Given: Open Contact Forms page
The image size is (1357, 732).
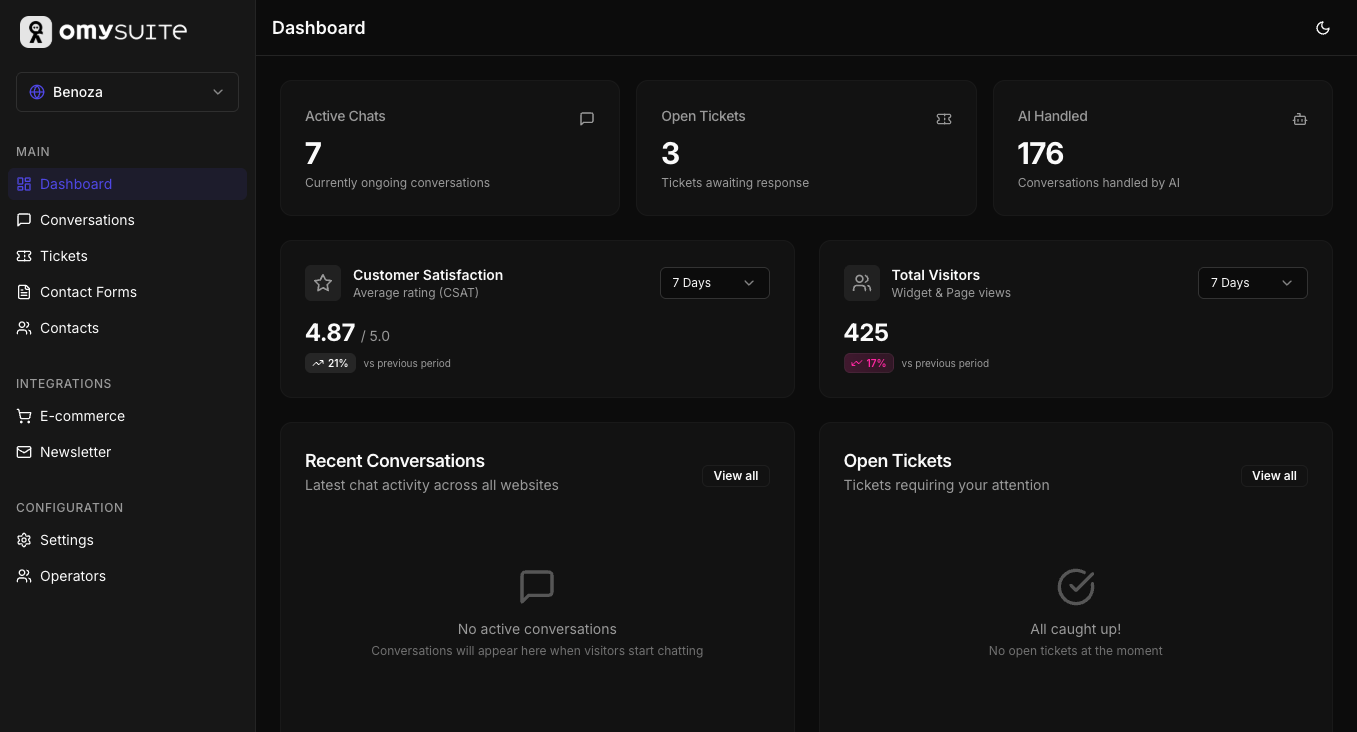Looking at the screenshot, I should coord(88,292).
